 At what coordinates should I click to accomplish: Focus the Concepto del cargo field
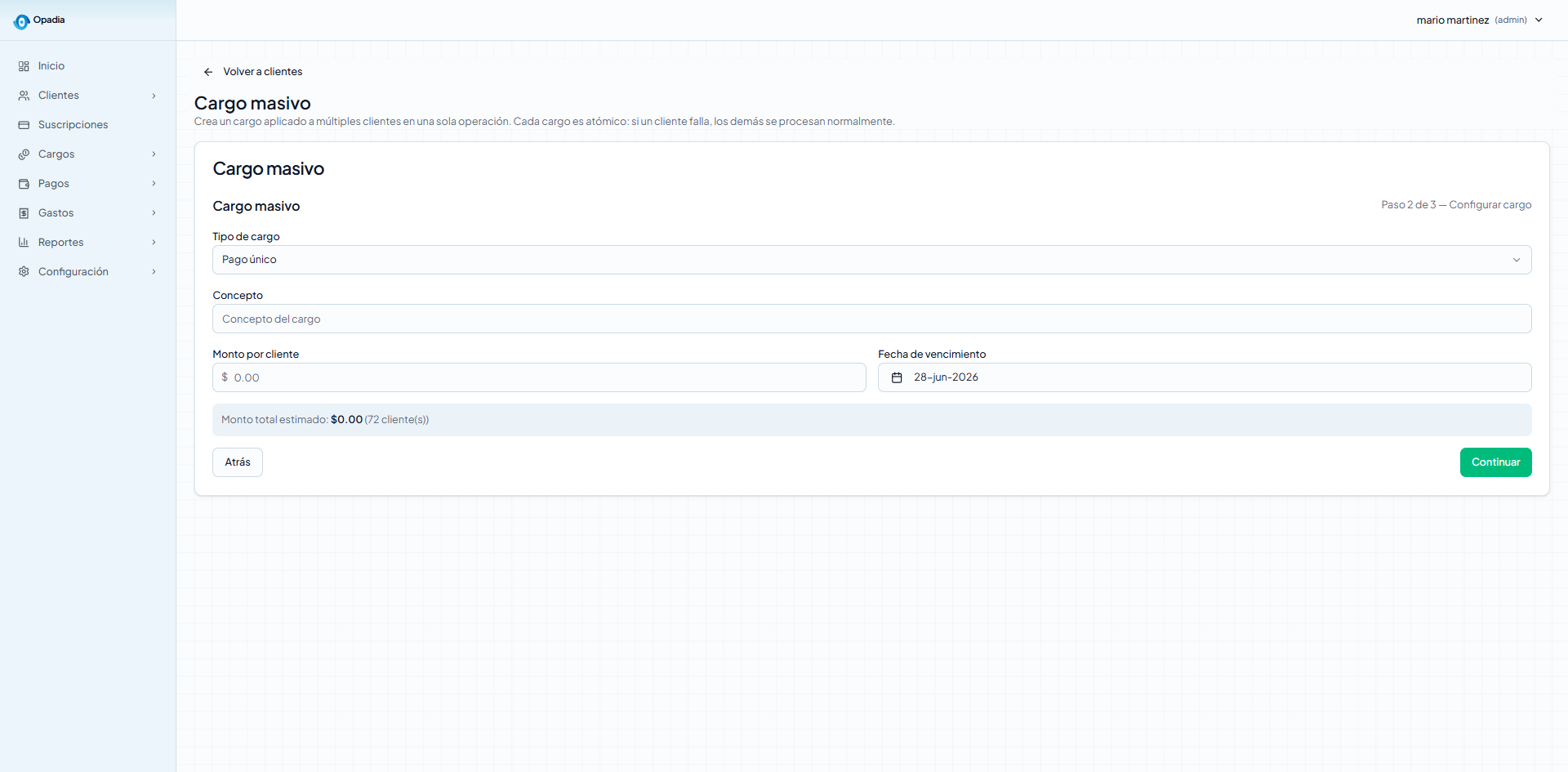click(x=871, y=319)
